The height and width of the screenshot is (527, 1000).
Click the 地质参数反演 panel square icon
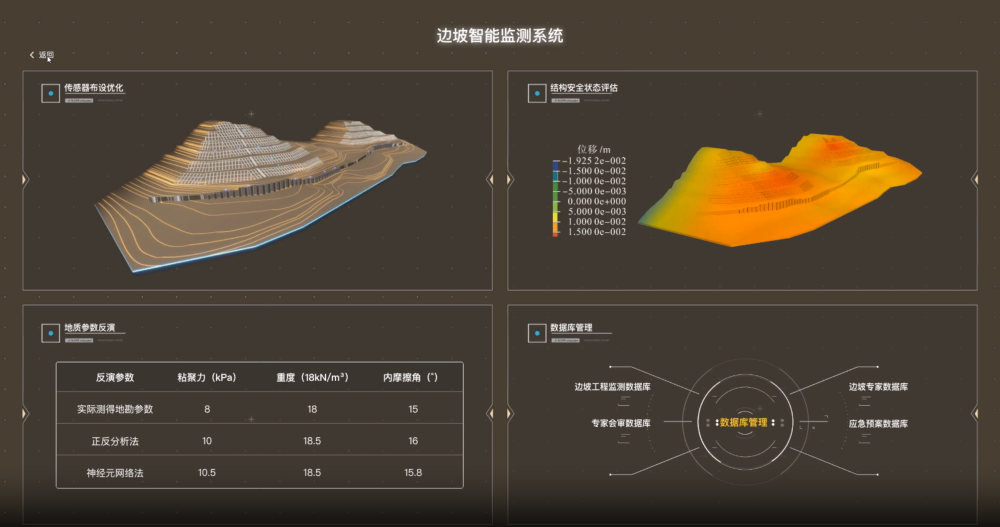pos(49,332)
